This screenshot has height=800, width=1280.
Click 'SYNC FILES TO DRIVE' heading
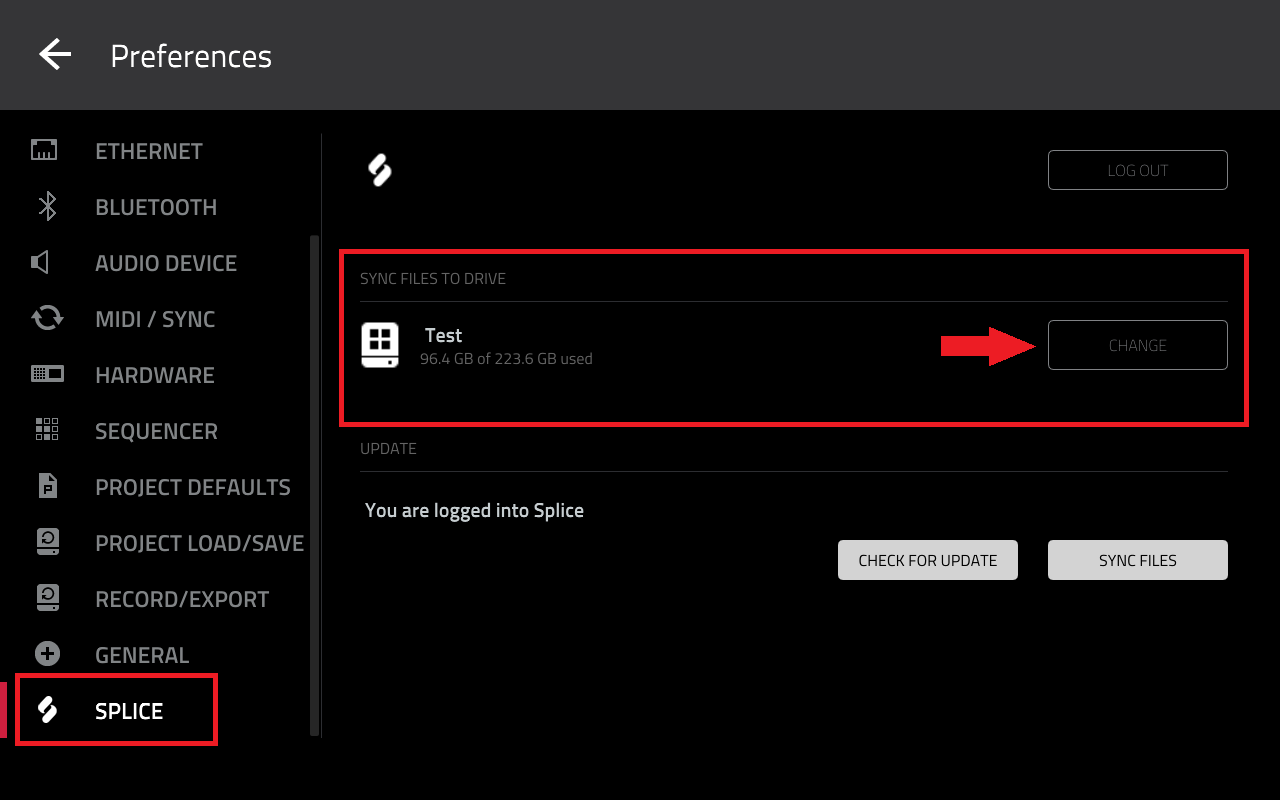(x=433, y=278)
